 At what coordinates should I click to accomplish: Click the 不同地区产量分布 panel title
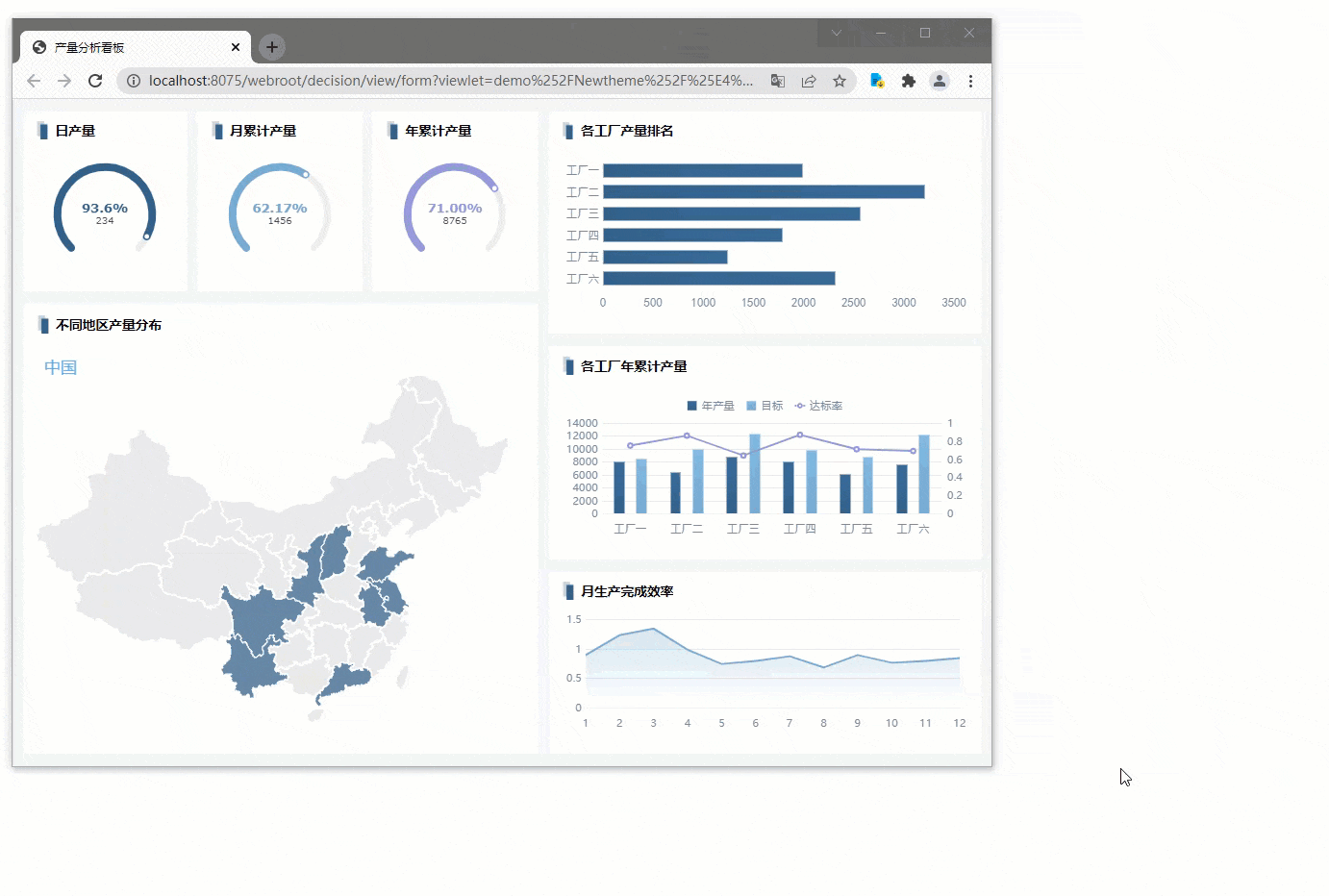(109, 325)
